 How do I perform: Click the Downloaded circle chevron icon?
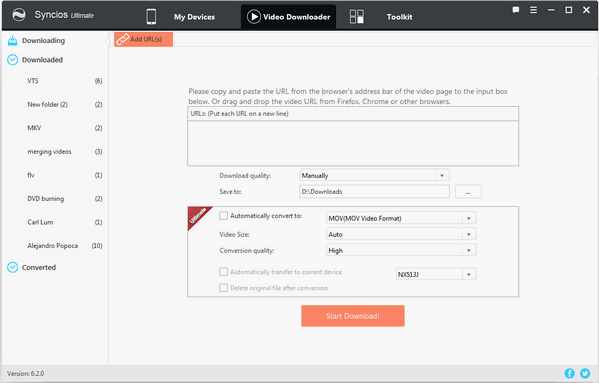click(13, 60)
